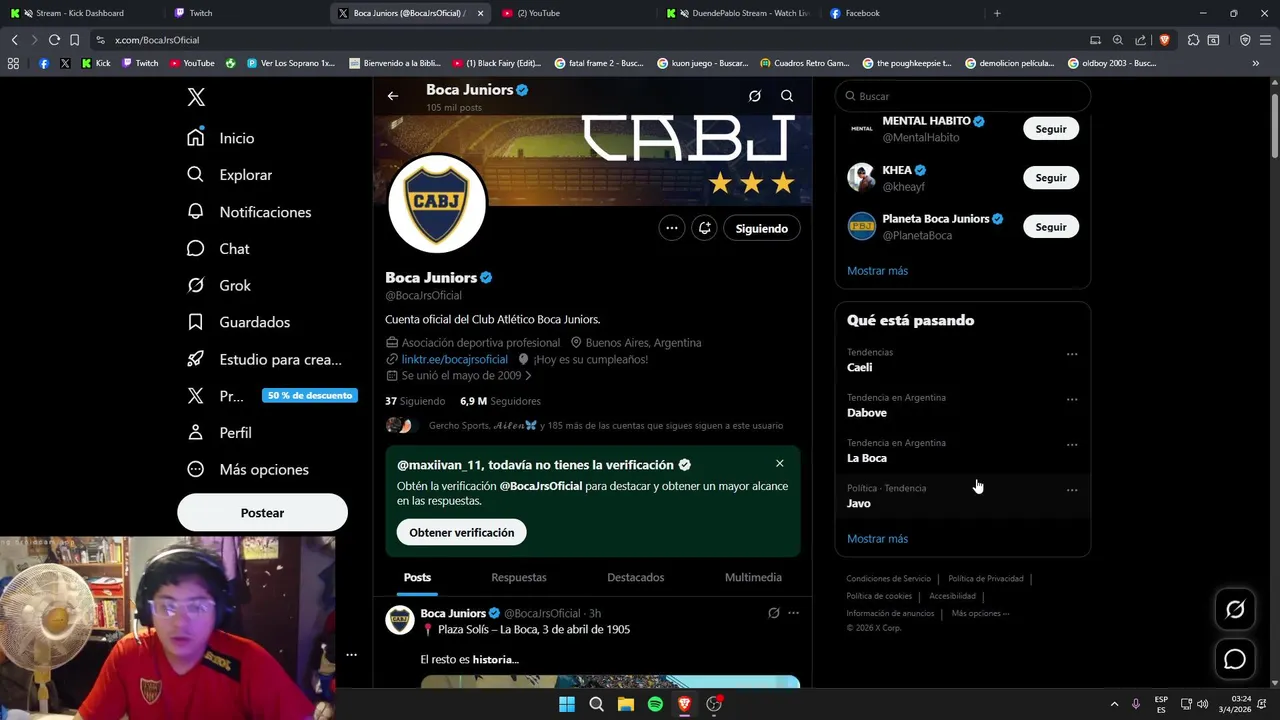Open the linktr.ee/bocajrsoficial link
Image resolution: width=1280 pixels, height=720 pixels.
(455, 359)
